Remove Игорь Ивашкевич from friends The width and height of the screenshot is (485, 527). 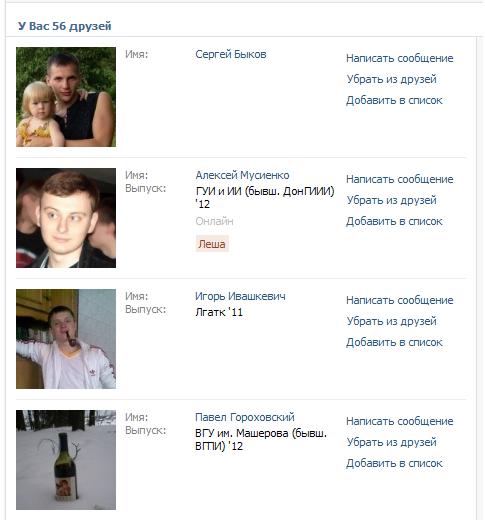[392, 321]
